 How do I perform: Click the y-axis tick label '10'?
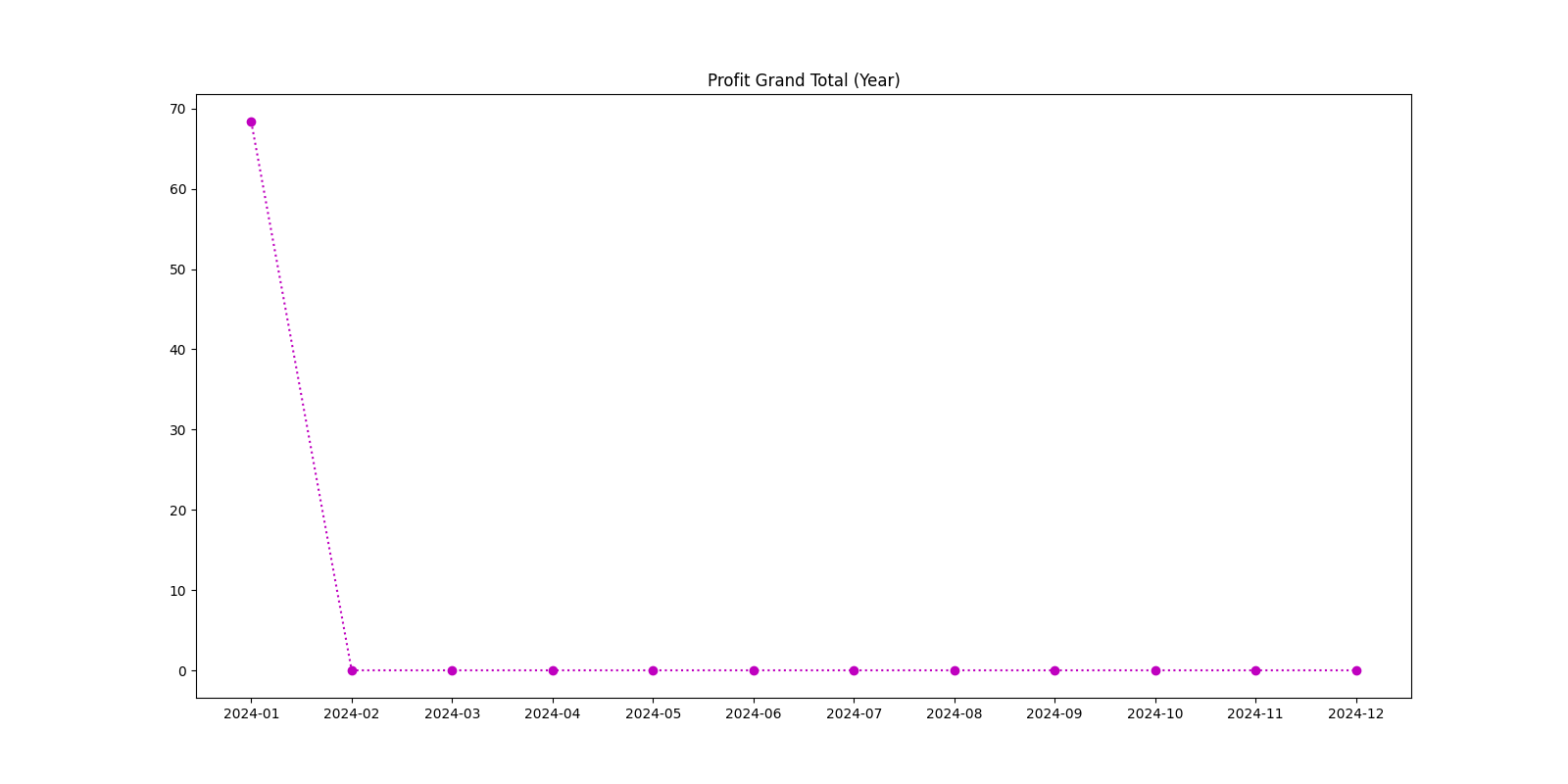click(x=177, y=591)
